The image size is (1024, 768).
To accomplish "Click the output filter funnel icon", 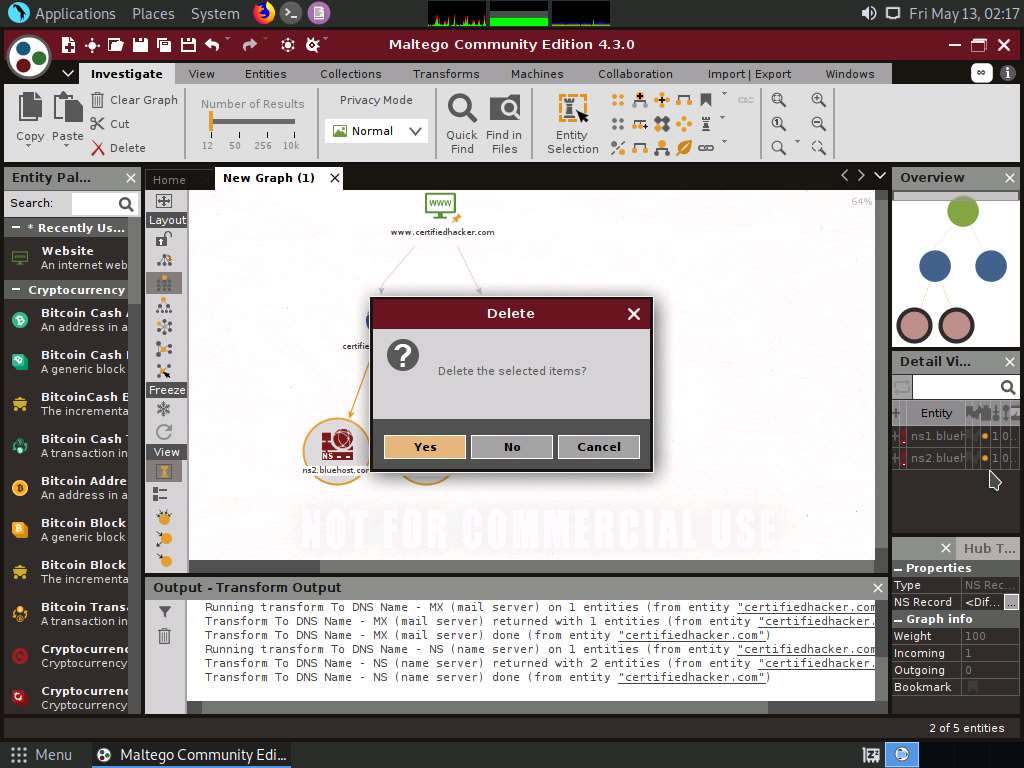I will click(165, 612).
